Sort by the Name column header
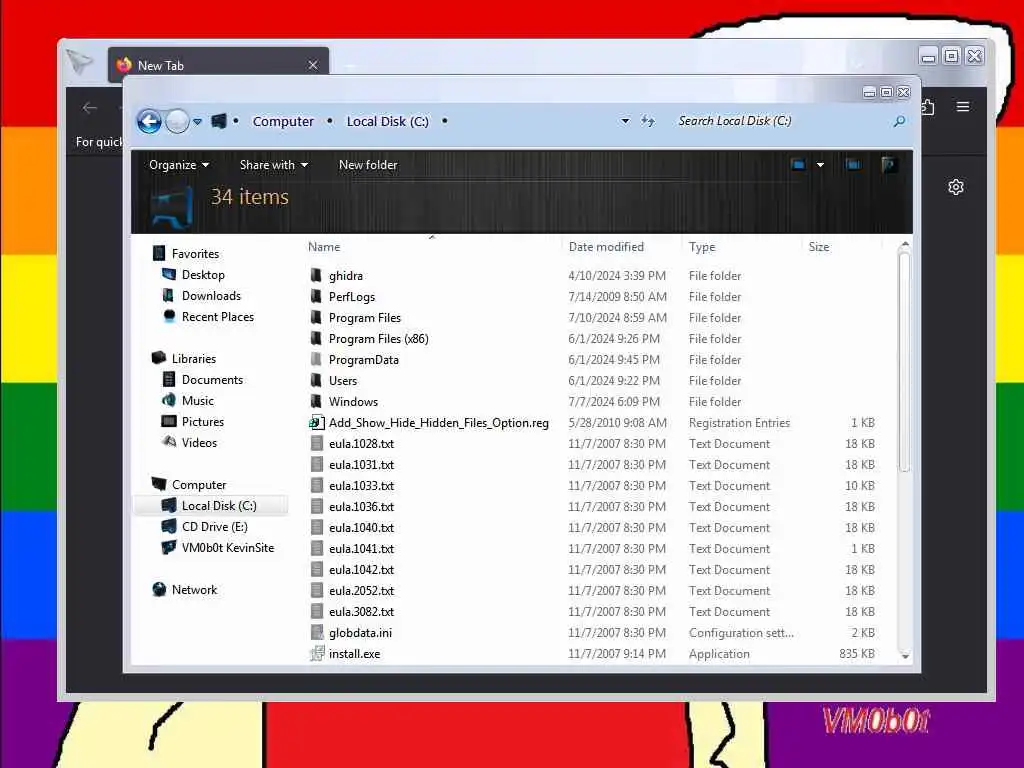 (324, 247)
